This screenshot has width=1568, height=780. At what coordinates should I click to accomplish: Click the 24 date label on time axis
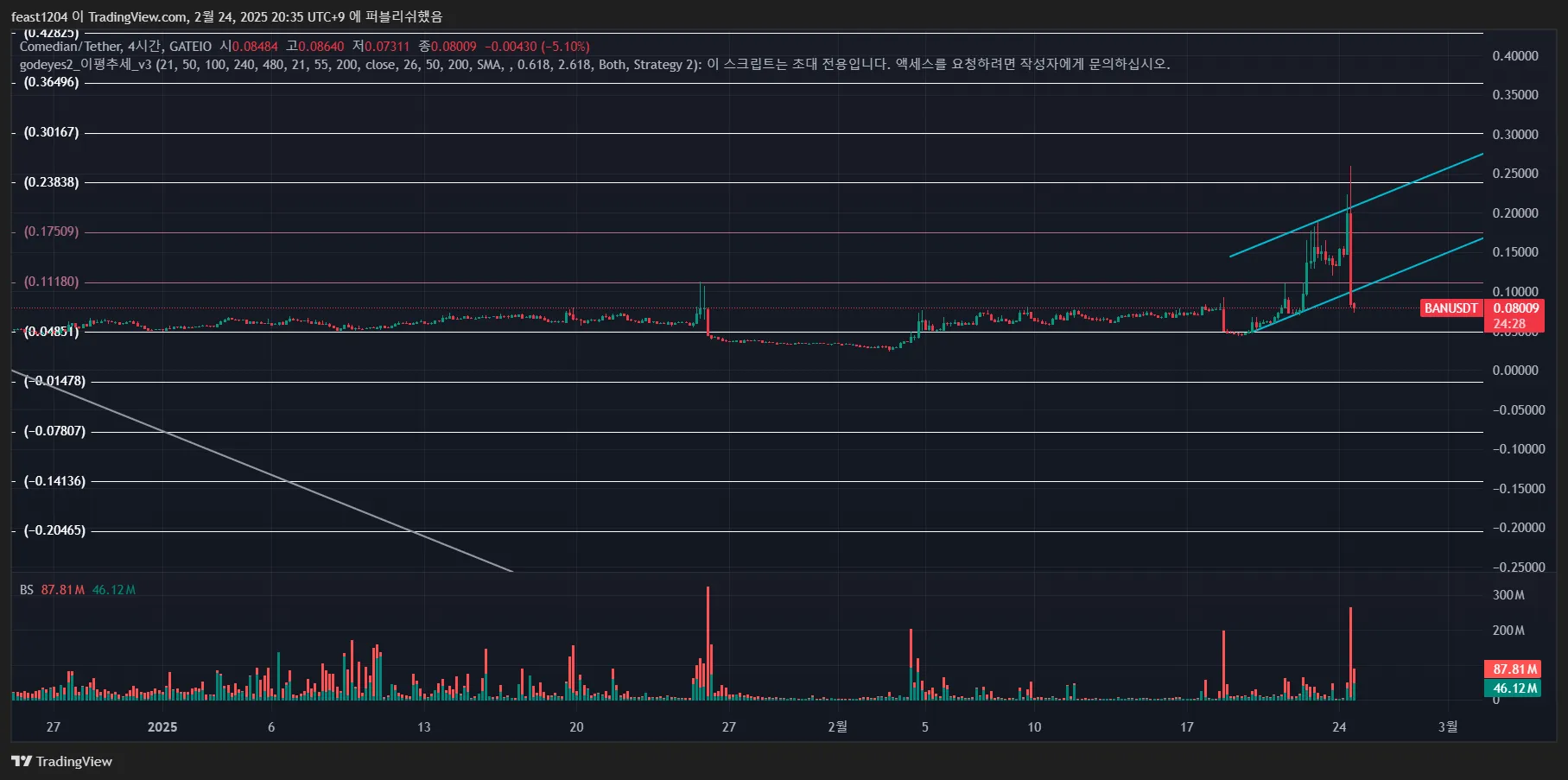pos(1339,727)
